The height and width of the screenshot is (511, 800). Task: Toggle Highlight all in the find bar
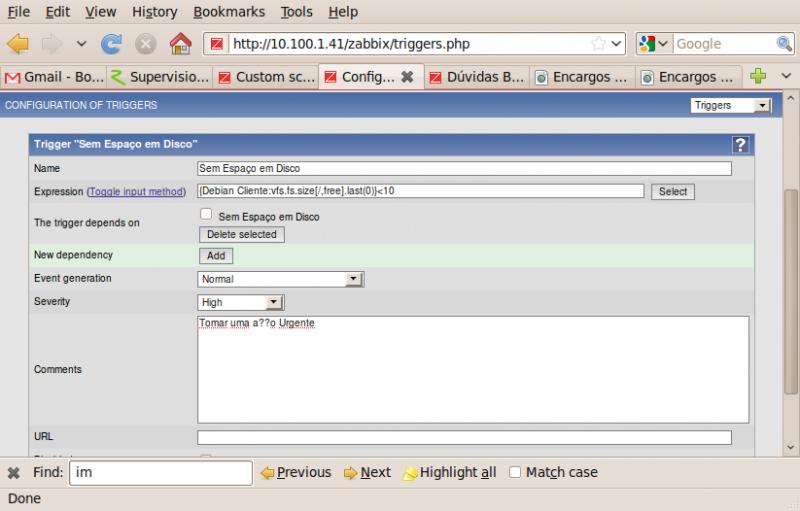click(449, 473)
